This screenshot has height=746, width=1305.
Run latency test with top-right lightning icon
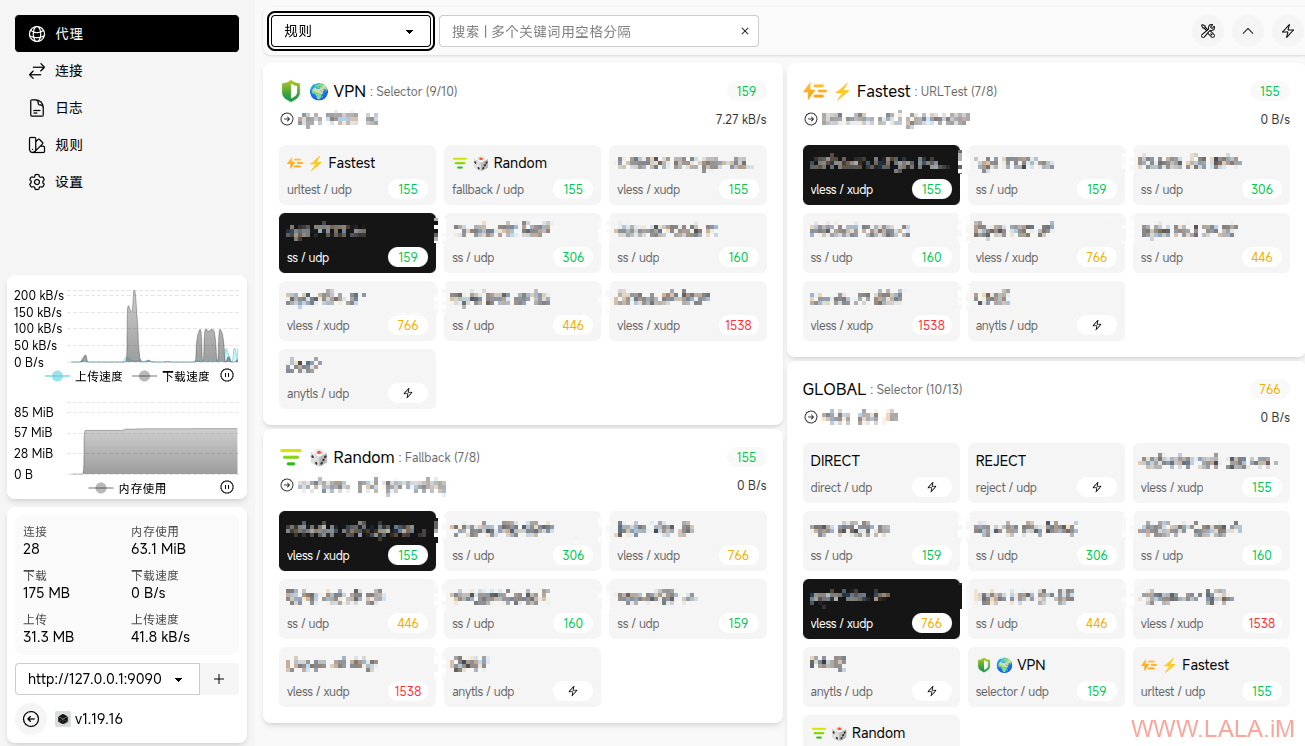tap(1288, 31)
